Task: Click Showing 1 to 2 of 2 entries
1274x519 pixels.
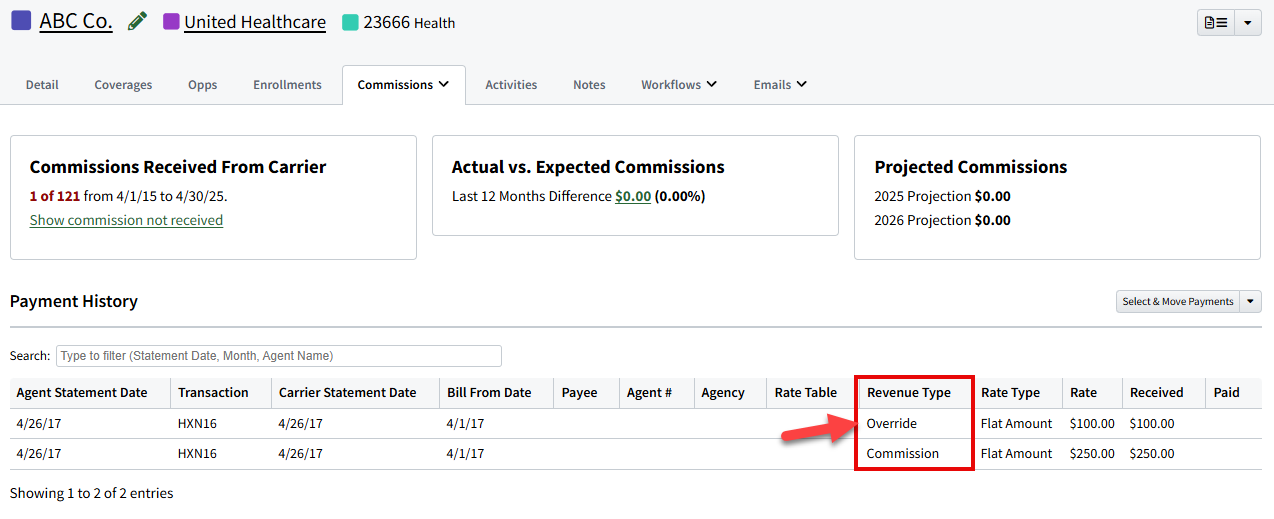Action: click(92, 493)
